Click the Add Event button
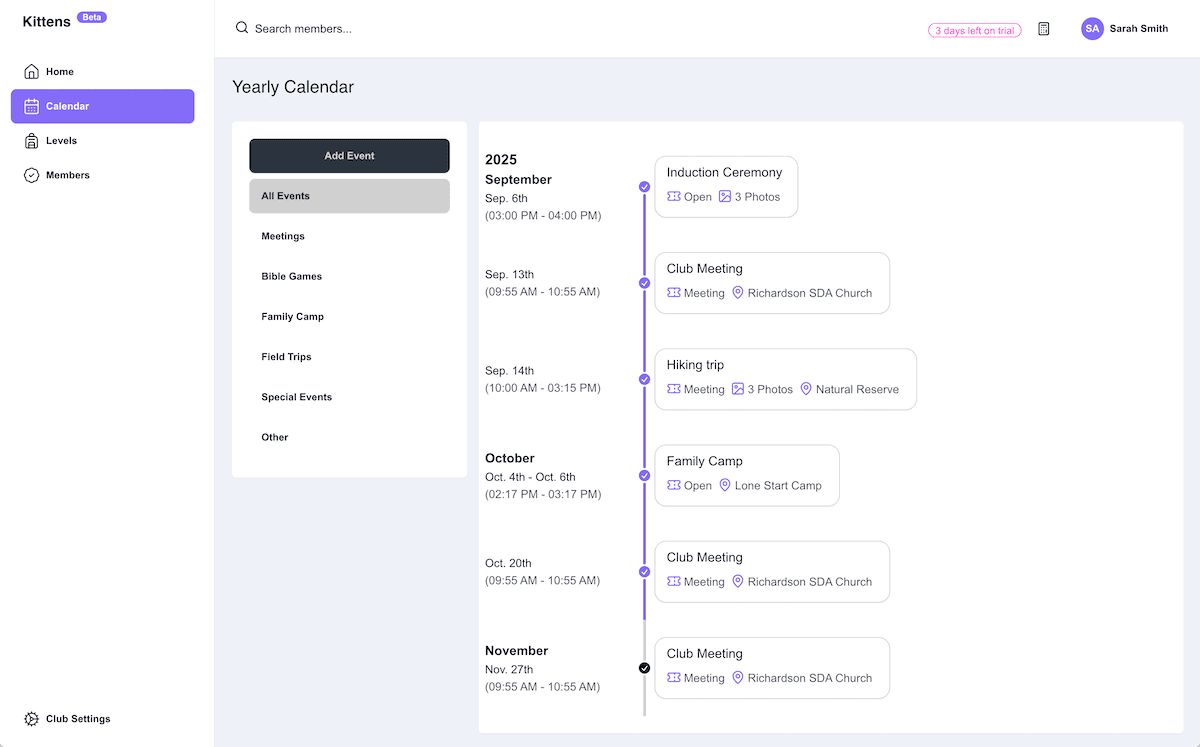Image resolution: width=1200 pixels, height=747 pixels. tap(349, 155)
